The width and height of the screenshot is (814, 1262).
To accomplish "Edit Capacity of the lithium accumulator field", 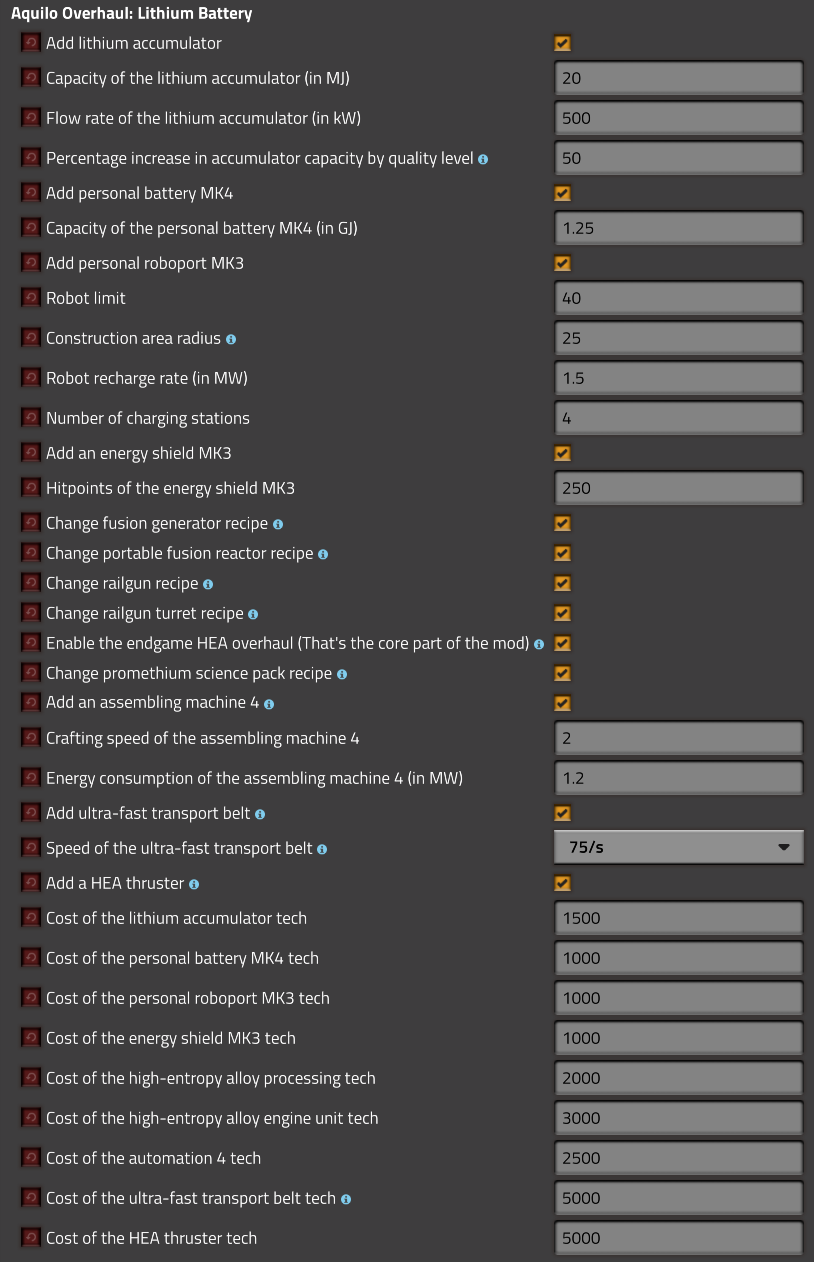I will (679, 78).
